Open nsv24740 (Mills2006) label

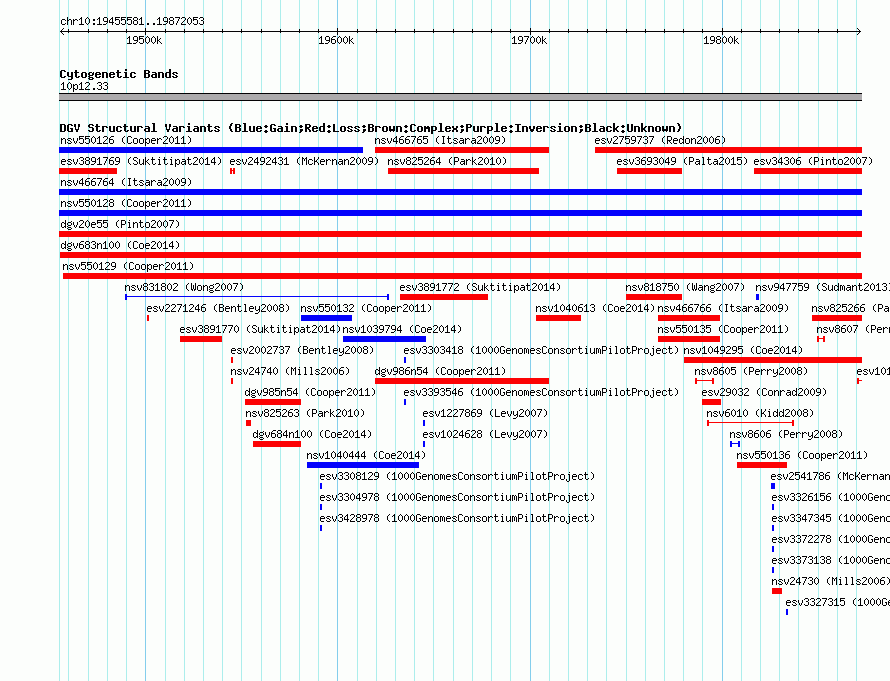pyautogui.click(x=290, y=371)
